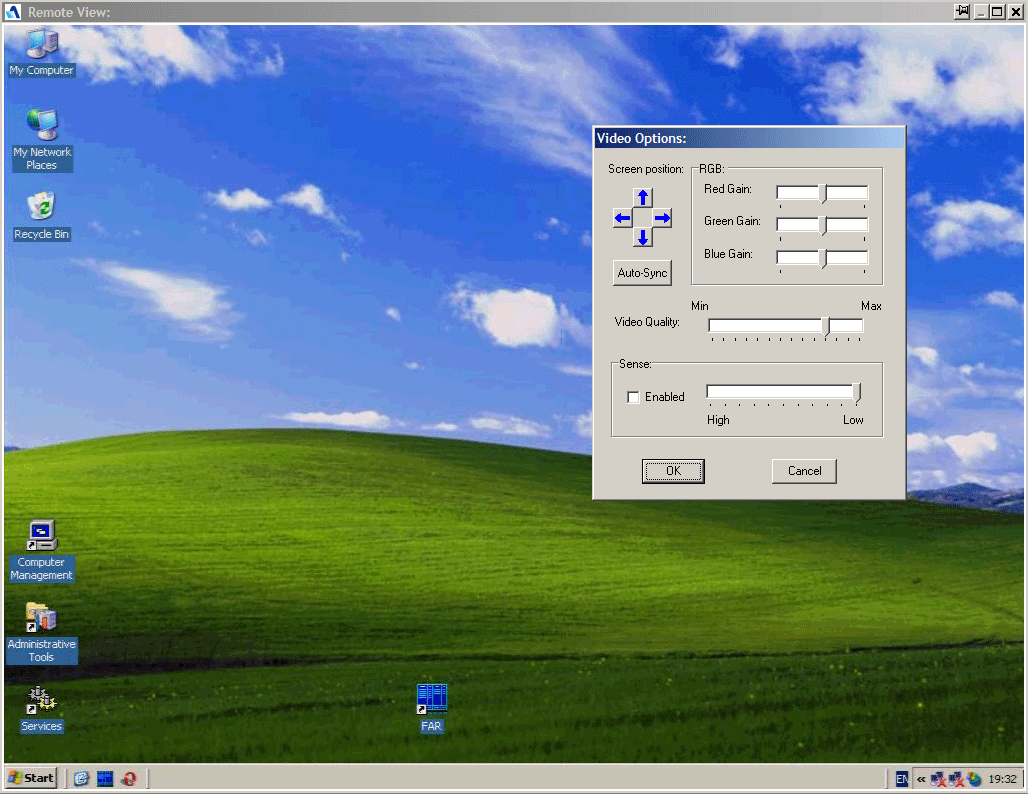This screenshot has height=794, width=1028.
Task: Select the Services desktop shortcut
Action: coord(41,709)
